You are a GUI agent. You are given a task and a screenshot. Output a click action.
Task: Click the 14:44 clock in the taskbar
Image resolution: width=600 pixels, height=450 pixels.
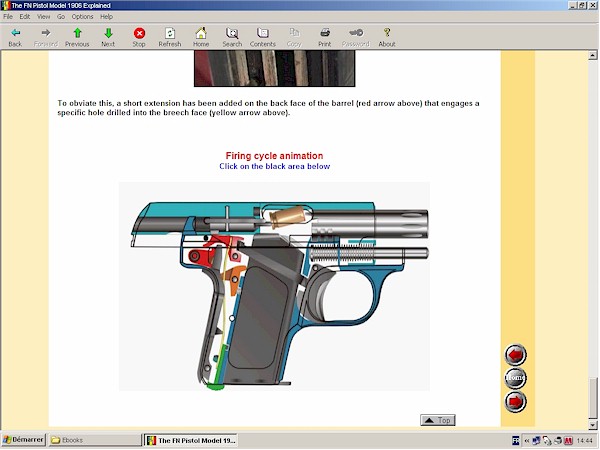pyautogui.click(x=584, y=441)
